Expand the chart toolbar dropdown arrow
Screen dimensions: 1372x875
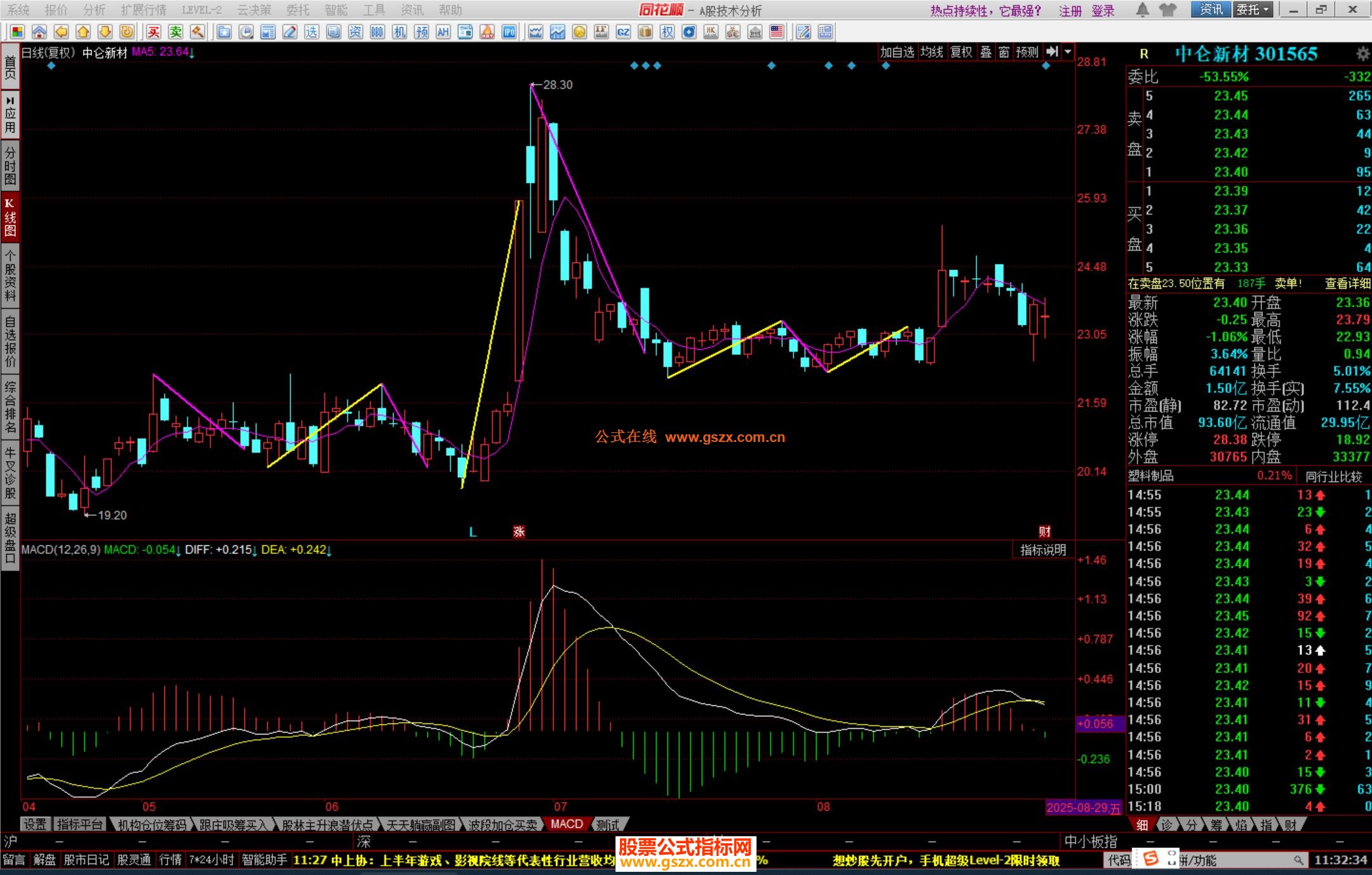pyautogui.click(x=1068, y=52)
